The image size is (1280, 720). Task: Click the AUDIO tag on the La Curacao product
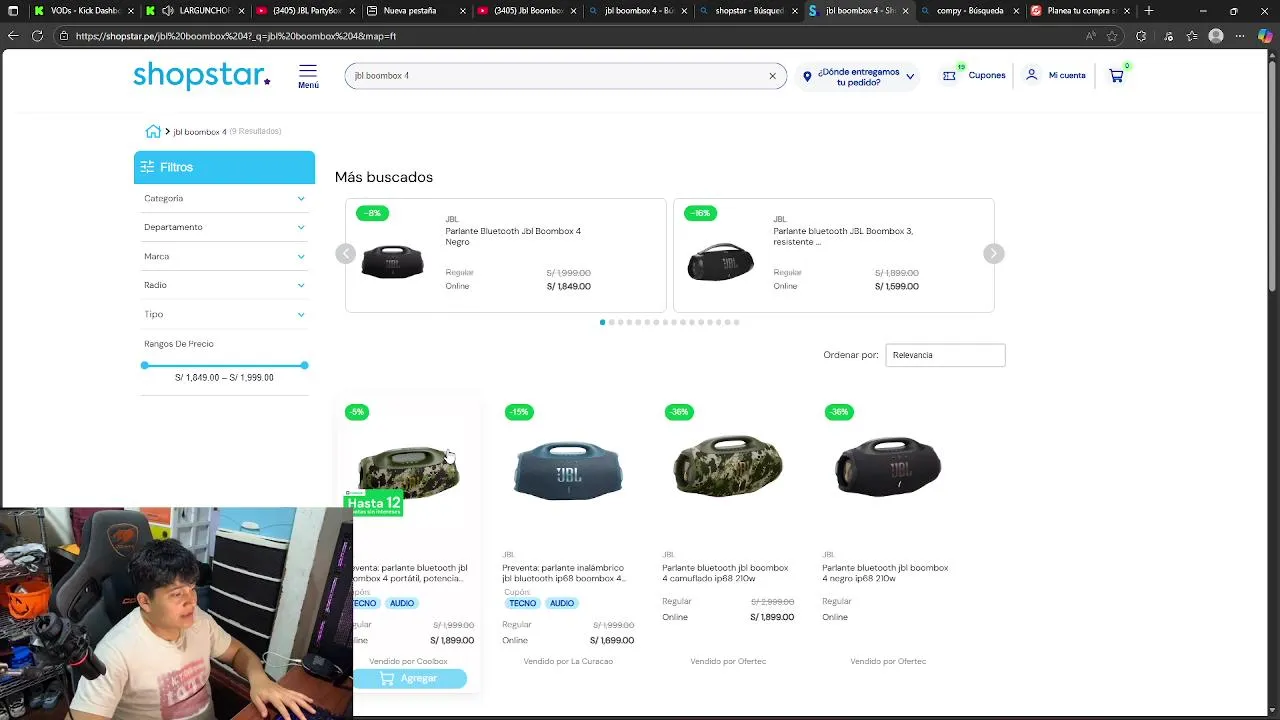562,603
